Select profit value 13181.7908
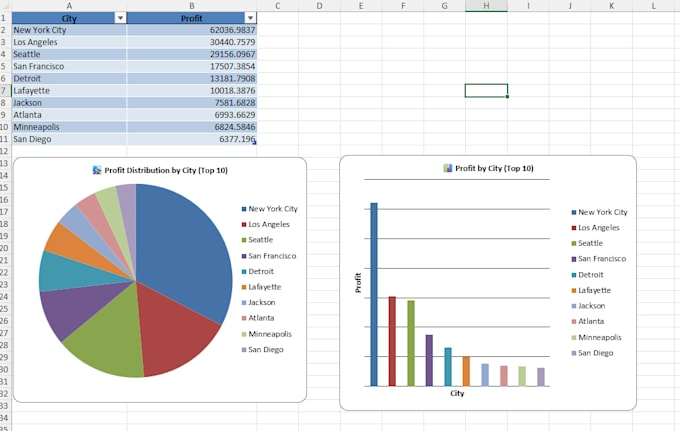Screen dimensions: 680x431 192,78
